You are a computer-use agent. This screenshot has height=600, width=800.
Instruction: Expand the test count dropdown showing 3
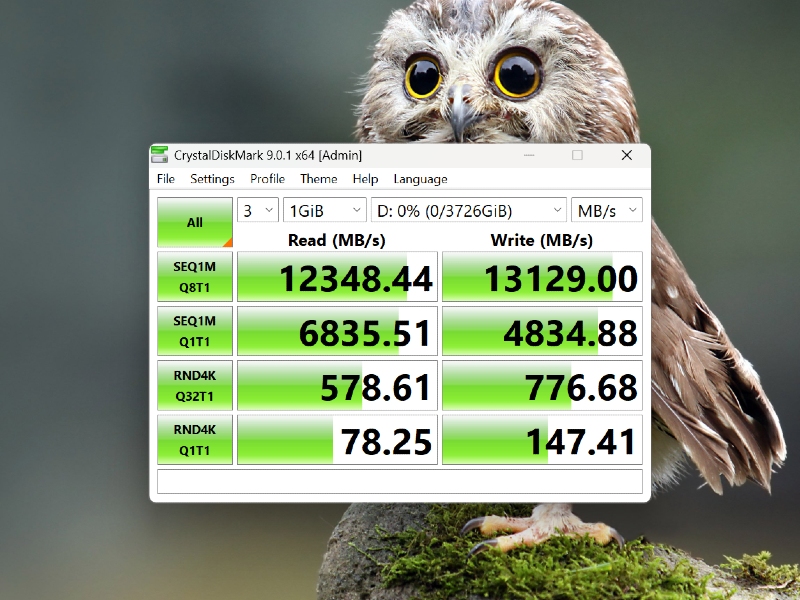pyautogui.click(x=258, y=210)
